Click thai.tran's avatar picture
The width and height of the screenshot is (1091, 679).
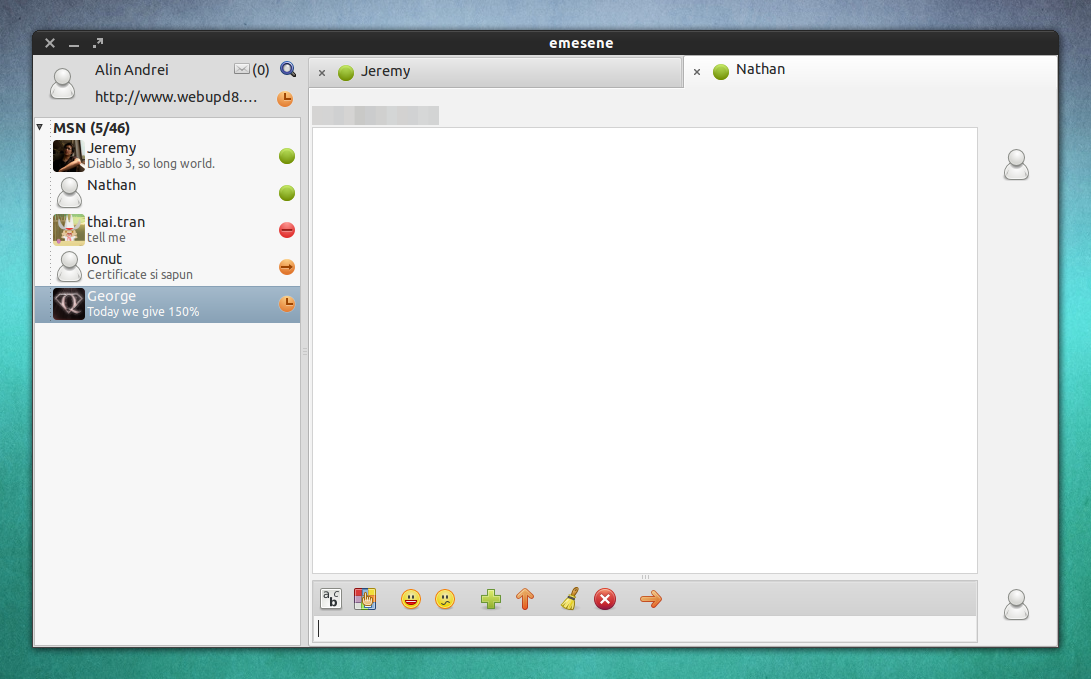point(69,230)
